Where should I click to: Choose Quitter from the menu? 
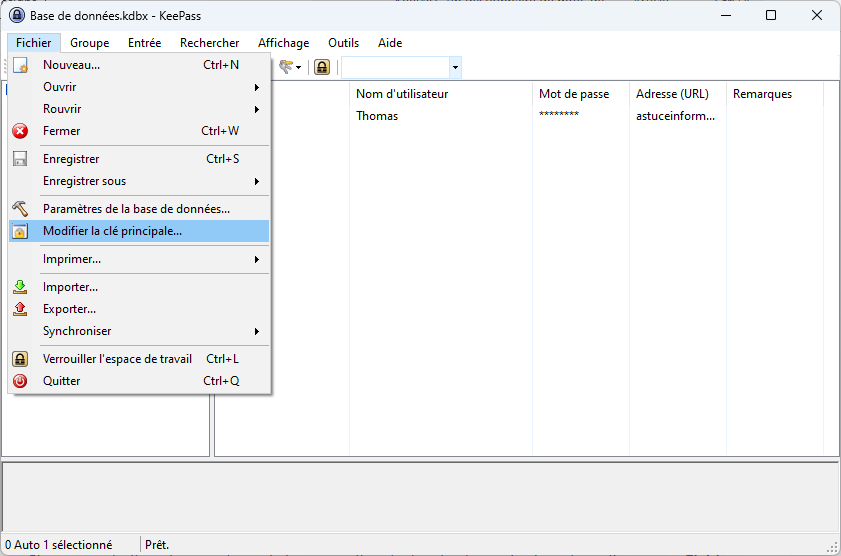pyautogui.click(x=139, y=381)
